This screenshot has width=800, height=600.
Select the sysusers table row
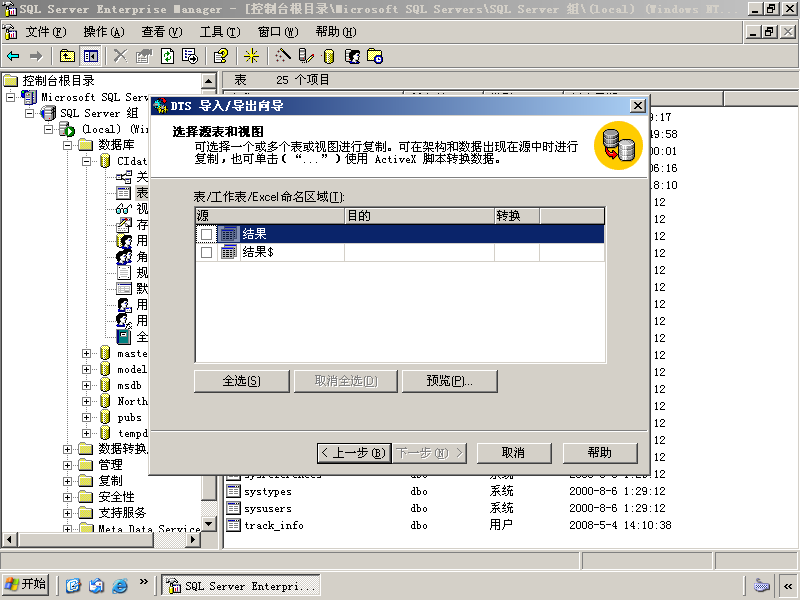point(449,508)
